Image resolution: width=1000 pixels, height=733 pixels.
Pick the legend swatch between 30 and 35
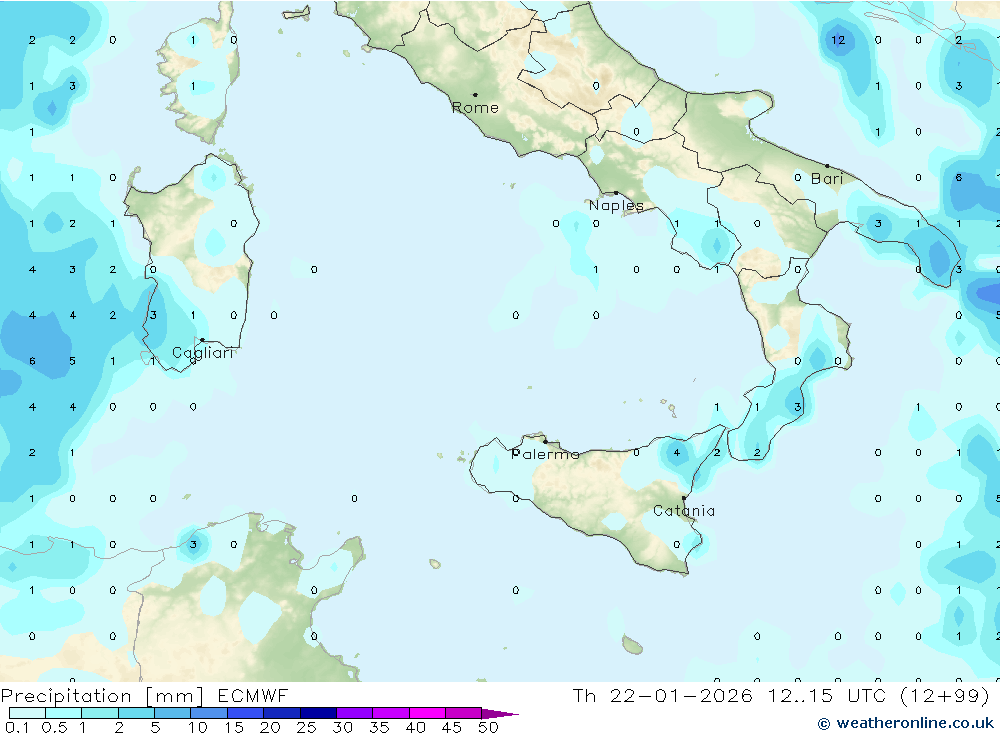355,713
